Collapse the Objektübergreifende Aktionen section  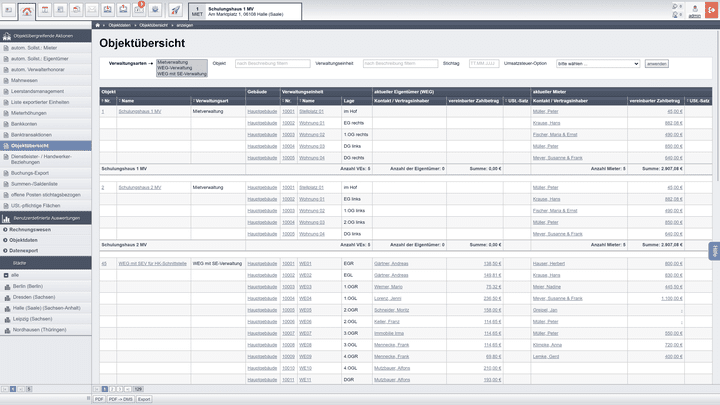[46, 35]
